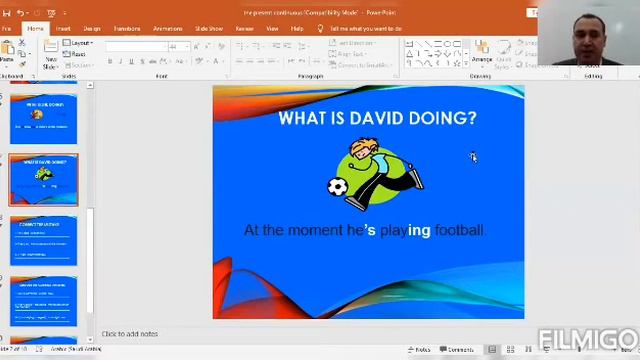Click the slide panel scroll up arrow
This screenshot has height=360, width=640.
(x=90, y=85)
